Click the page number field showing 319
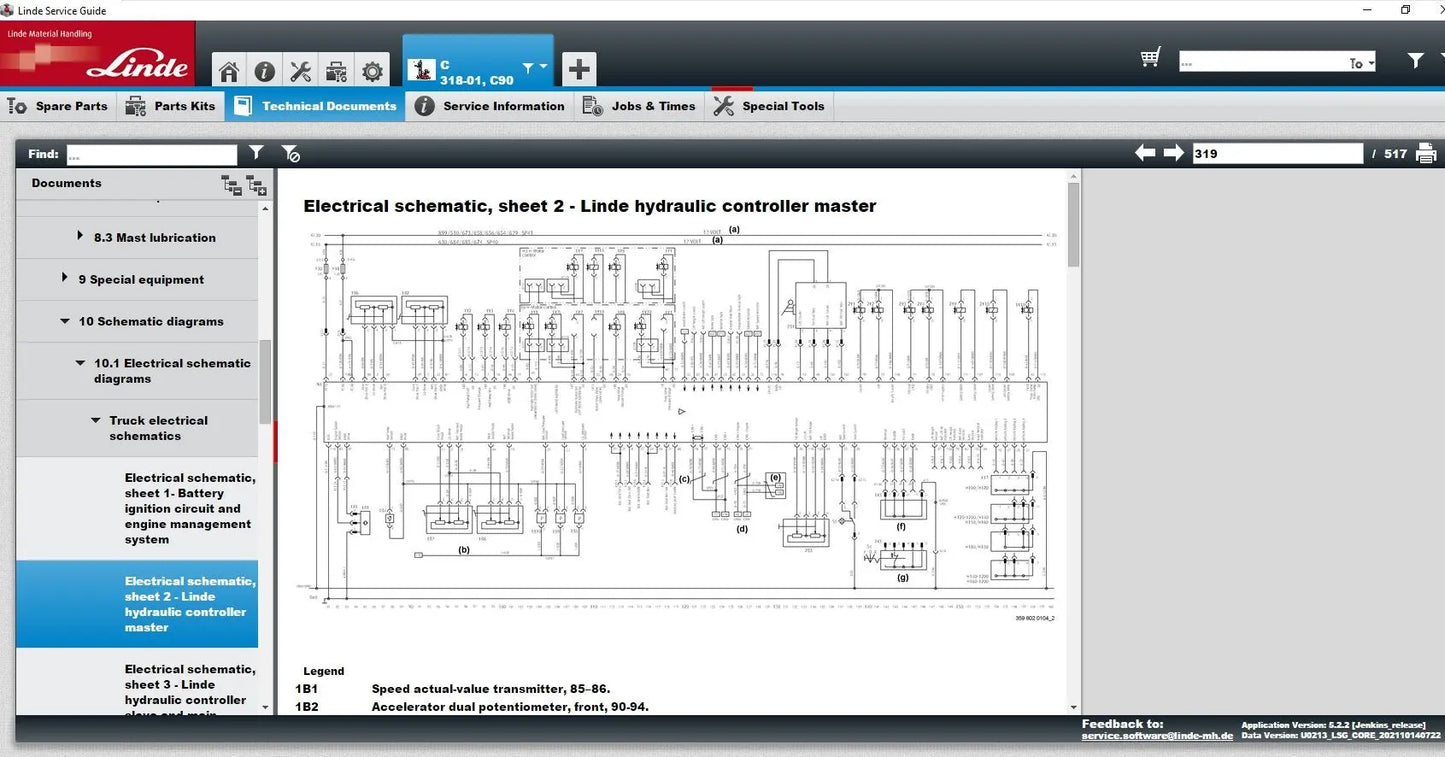The width and height of the screenshot is (1445, 757). (x=1277, y=152)
